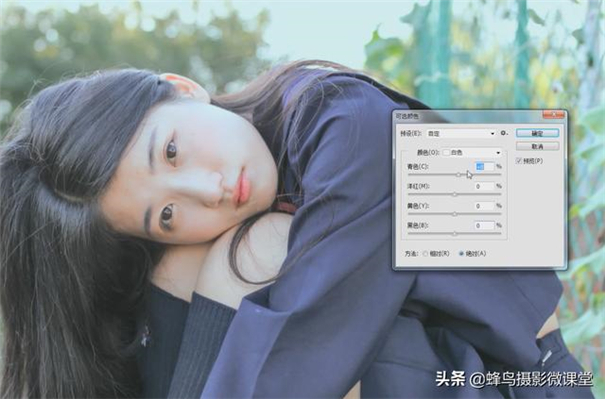605x399 pixels.
Task: Select the Relative (相对) method radio button
Action: click(426, 254)
